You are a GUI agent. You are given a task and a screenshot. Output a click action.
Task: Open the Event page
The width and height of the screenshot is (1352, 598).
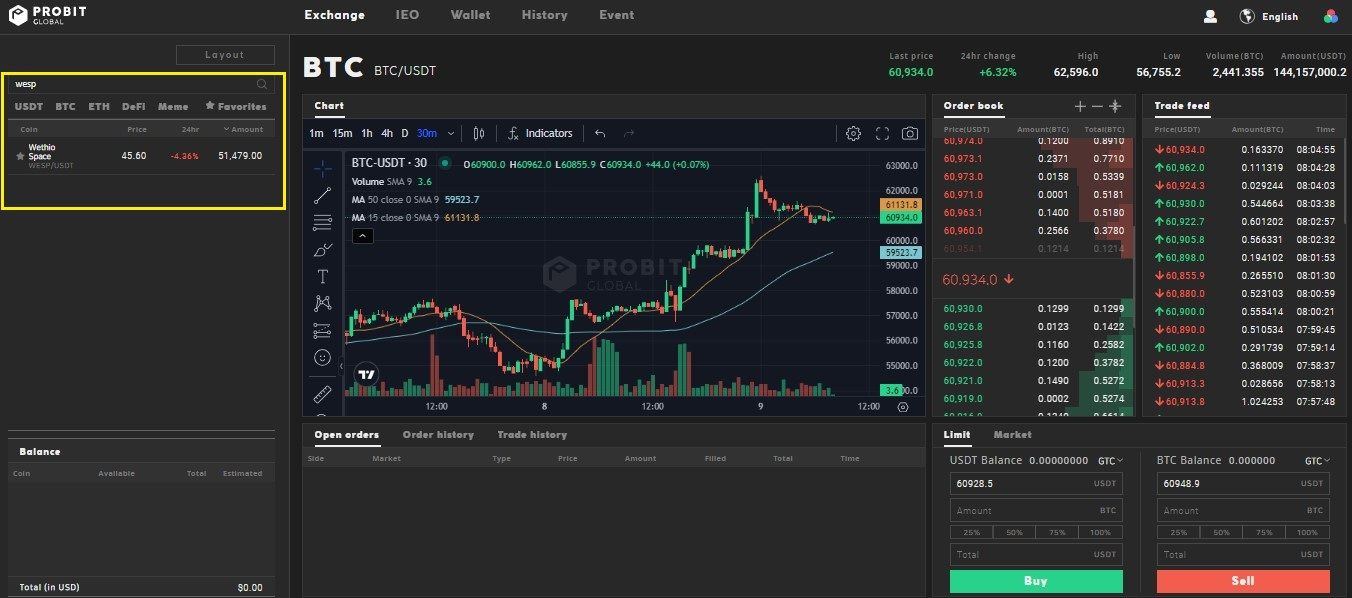click(x=616, y=15)
